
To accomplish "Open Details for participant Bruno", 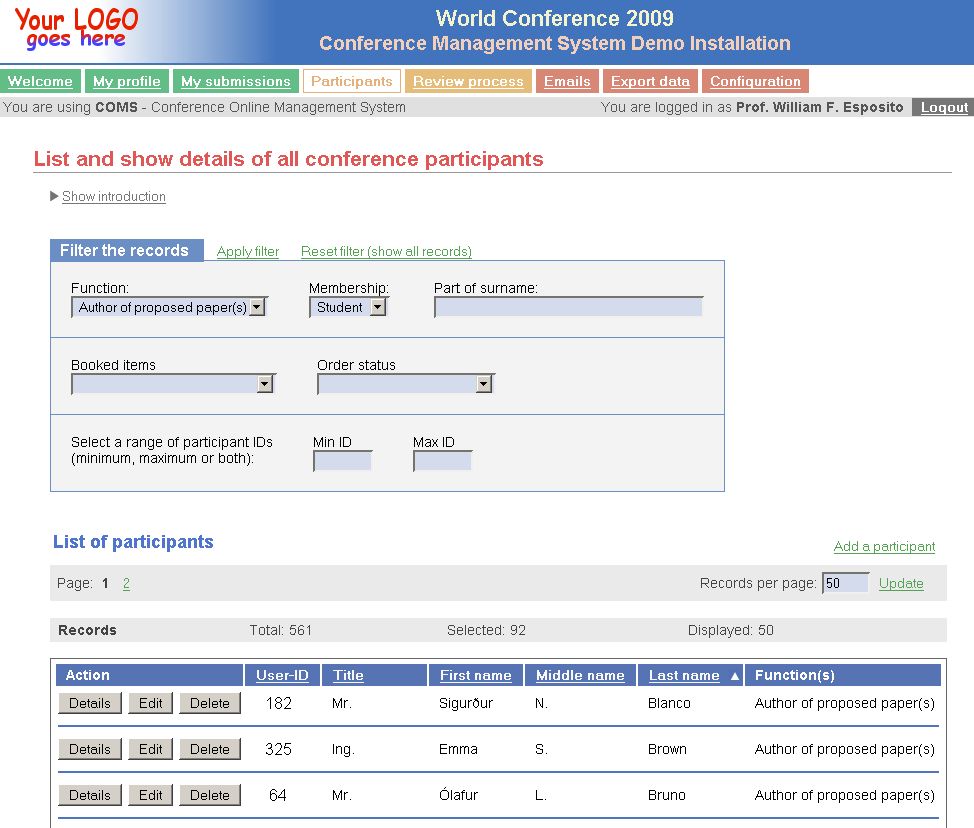I will point(90,795).
